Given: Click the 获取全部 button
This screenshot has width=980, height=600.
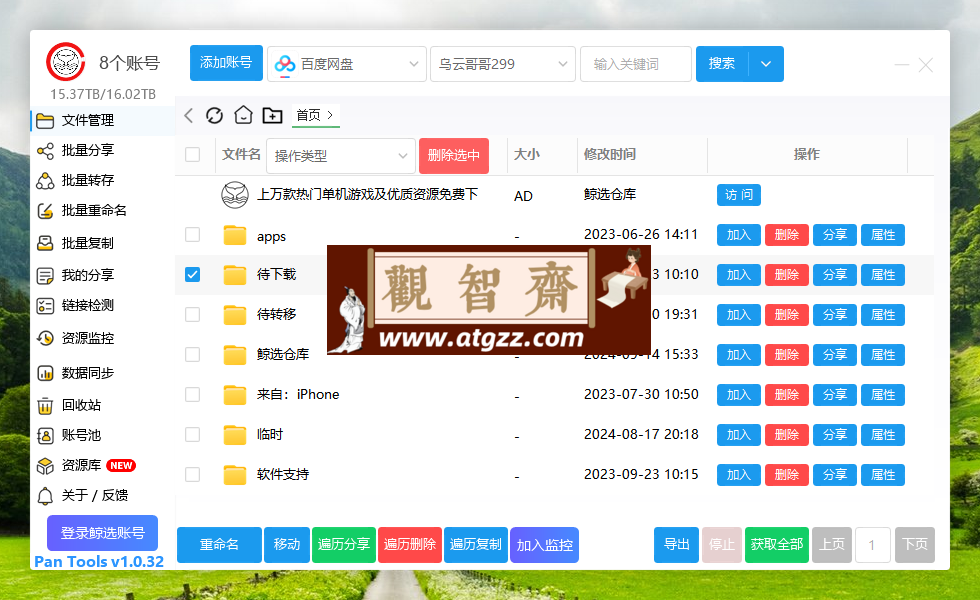Looking at the screenshot, I should pos(777,545).
